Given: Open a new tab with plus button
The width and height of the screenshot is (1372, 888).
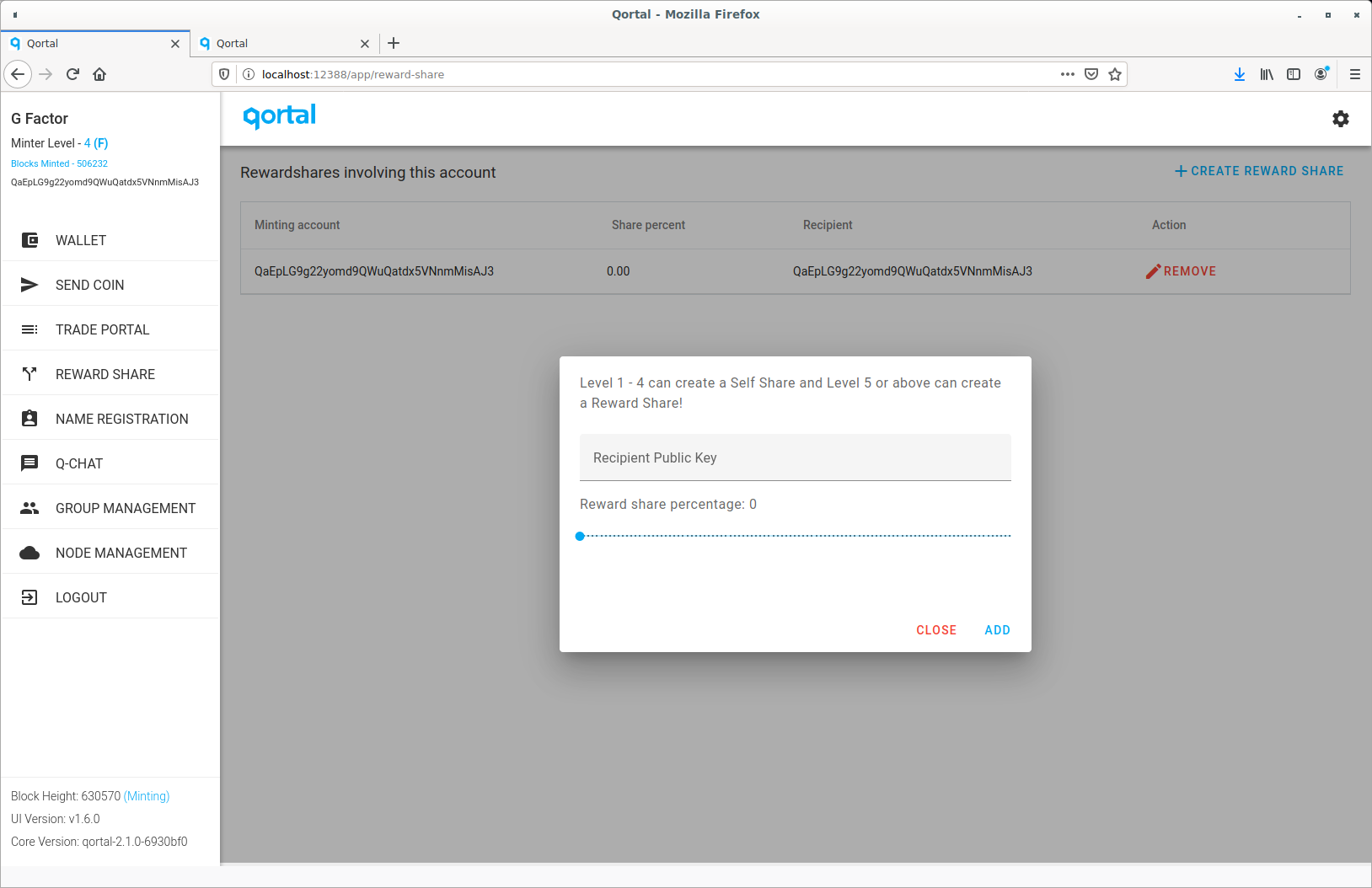Looking at the screenshot, I should tap(394, 43).
